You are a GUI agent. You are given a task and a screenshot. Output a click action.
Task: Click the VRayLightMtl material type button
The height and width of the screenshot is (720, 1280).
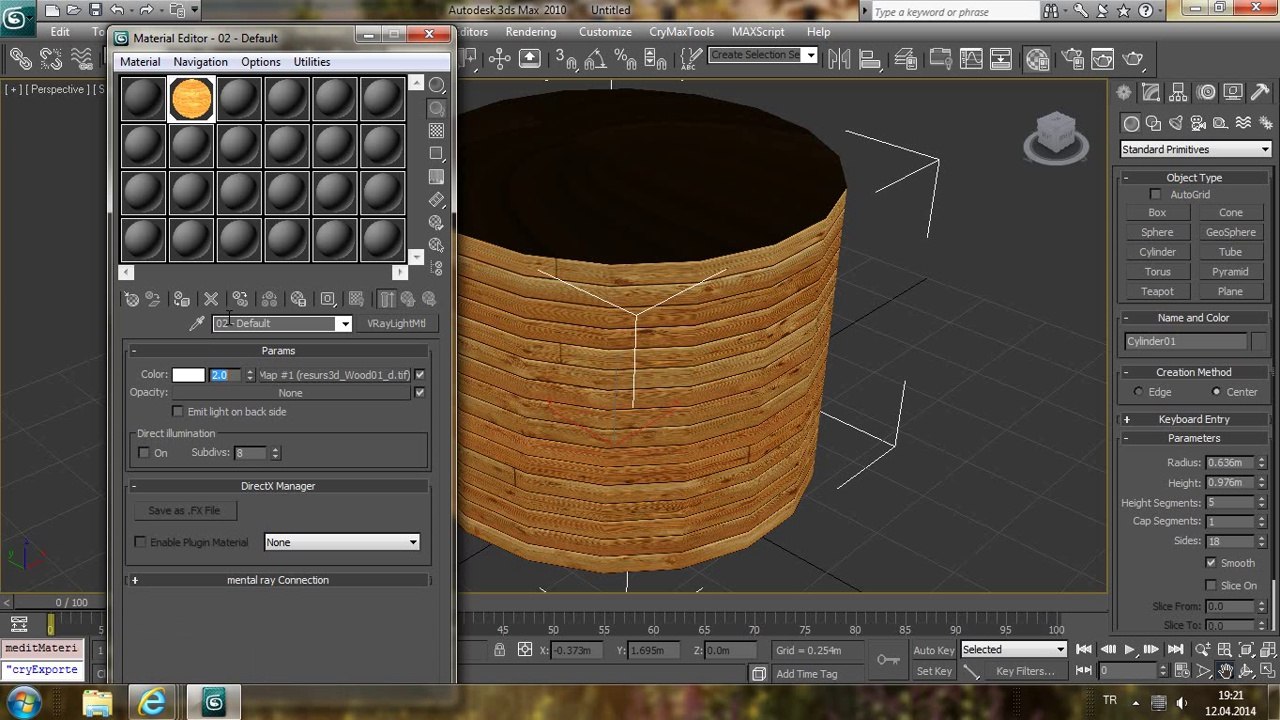click(x=396, y=323)
